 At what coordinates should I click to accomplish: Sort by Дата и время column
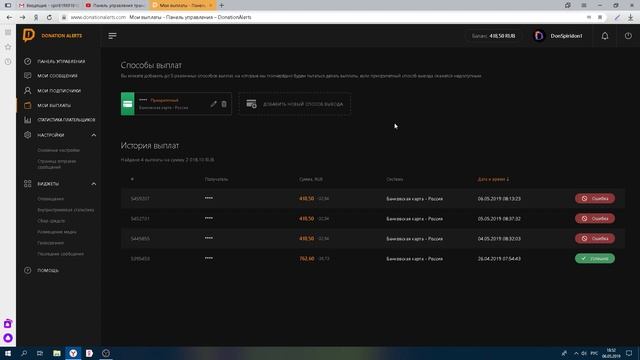coord(493,179)
